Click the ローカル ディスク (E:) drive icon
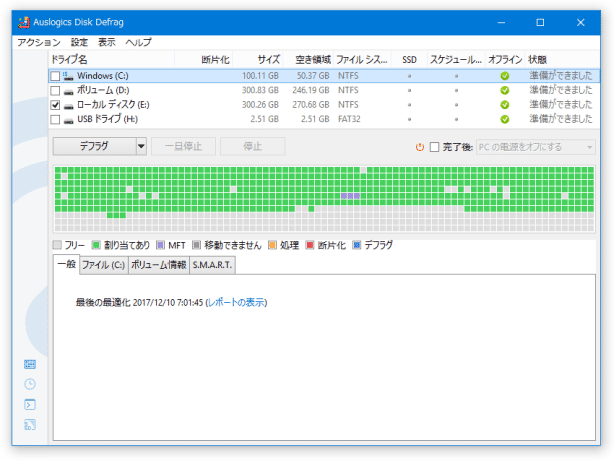This screenshot has height=461, width=614. coord(69,105)
